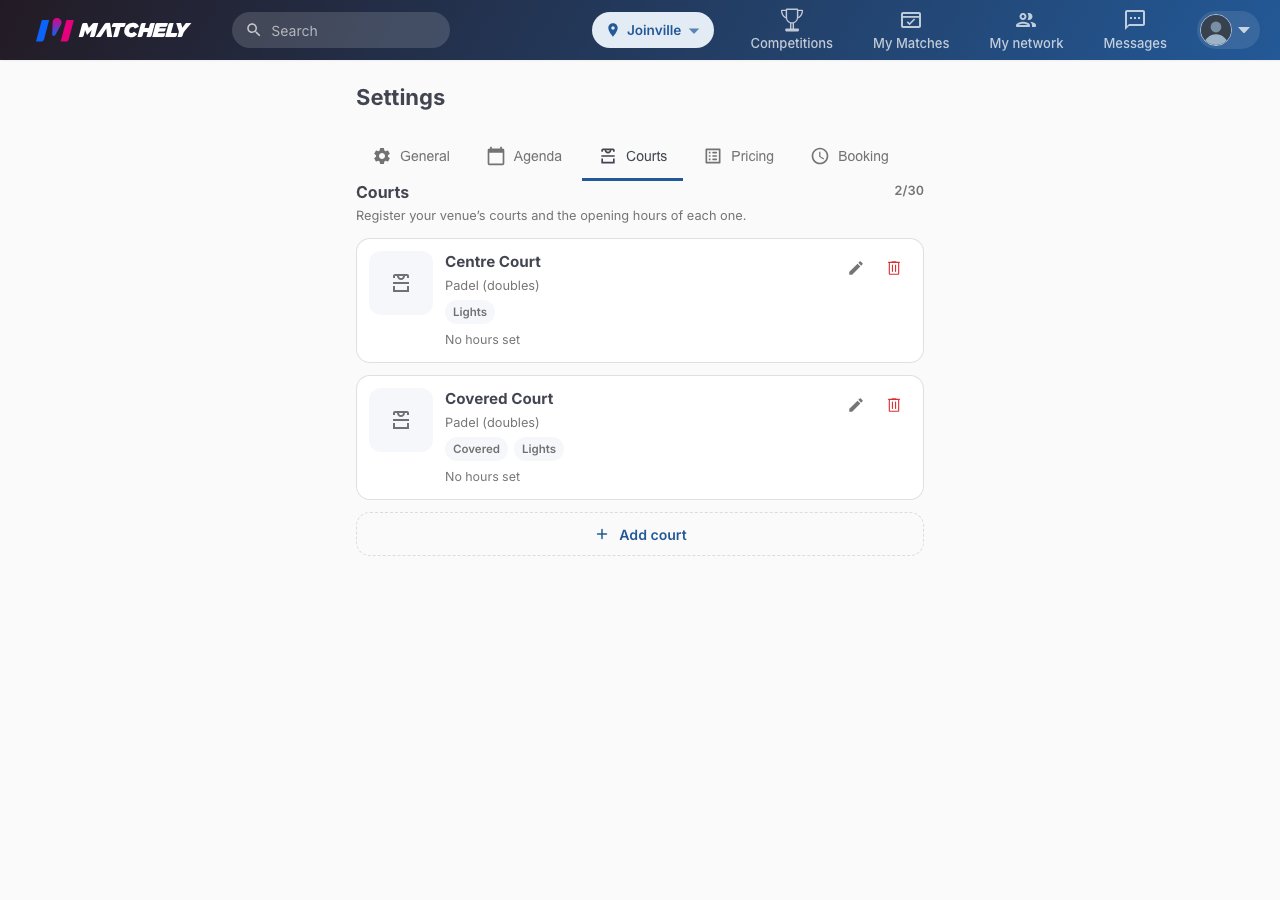Click the user avatar icon

1216,30
